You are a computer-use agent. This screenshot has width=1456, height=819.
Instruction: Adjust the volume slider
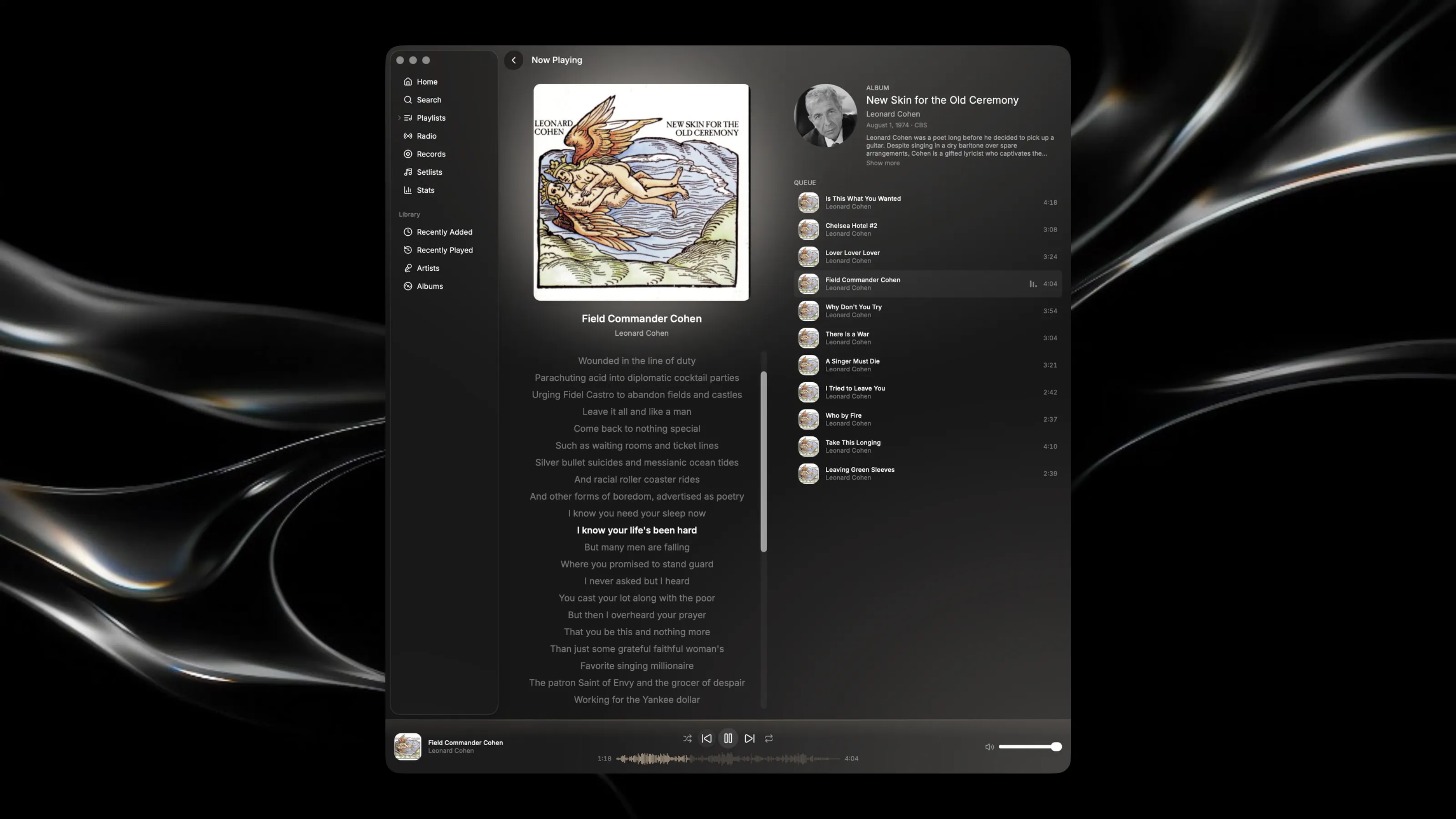click(x=1030, y=747)
